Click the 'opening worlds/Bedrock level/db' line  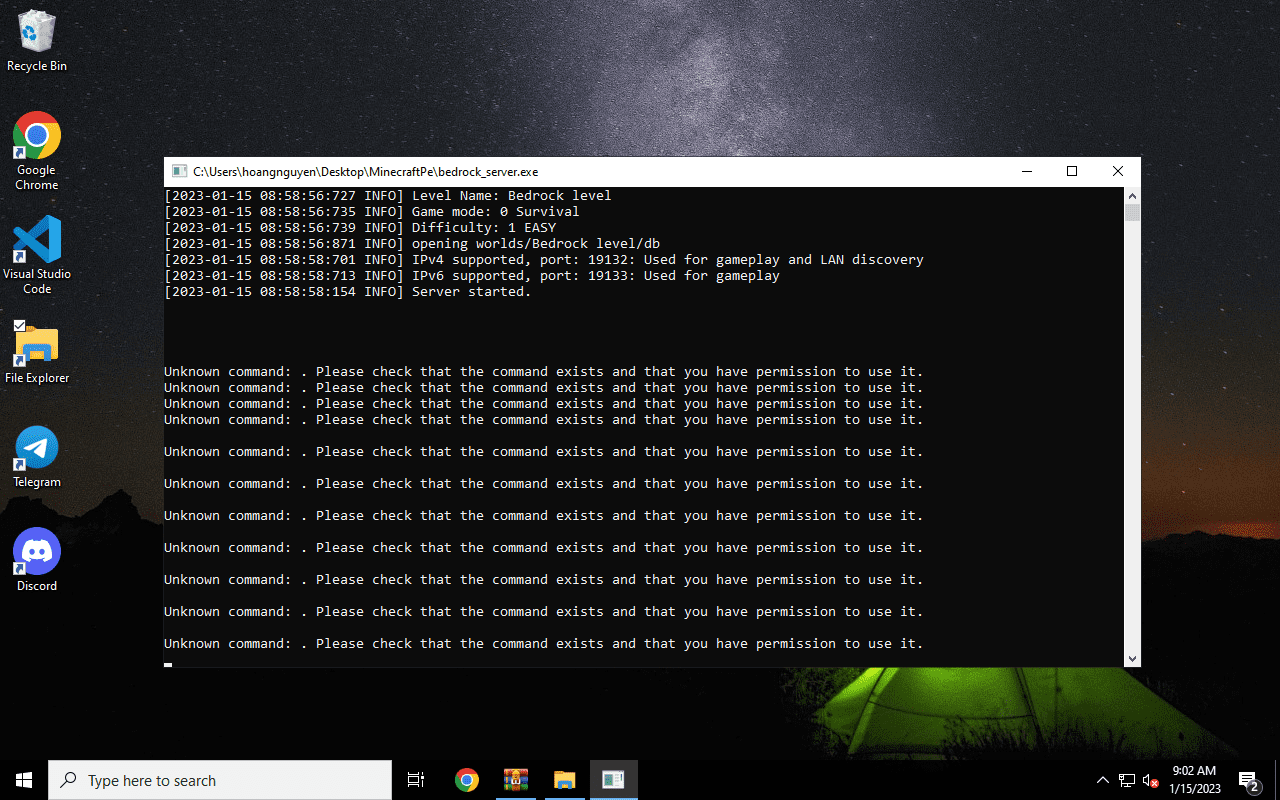click(x=412, y=244)
